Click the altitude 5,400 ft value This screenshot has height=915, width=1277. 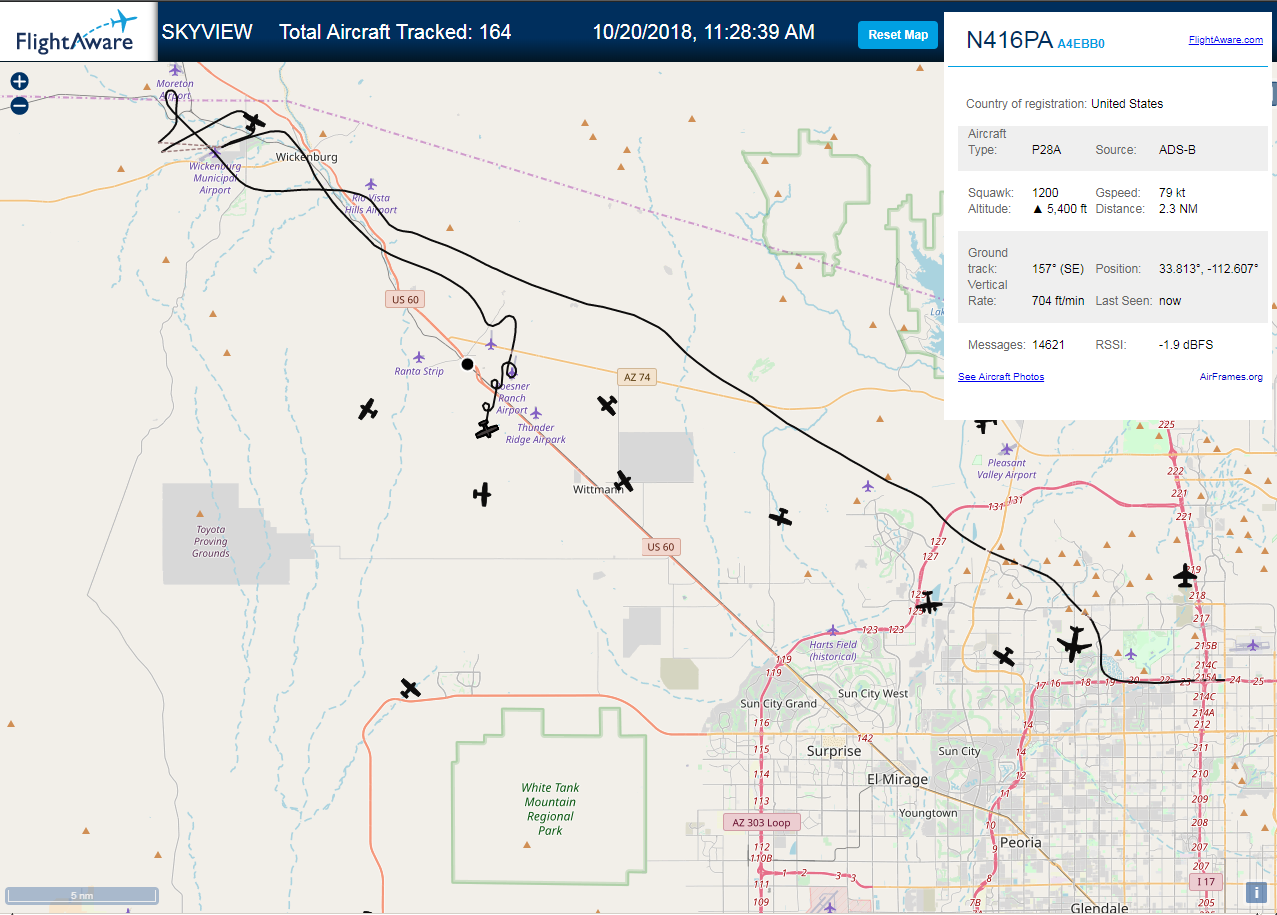click(x=1059, y=209)
